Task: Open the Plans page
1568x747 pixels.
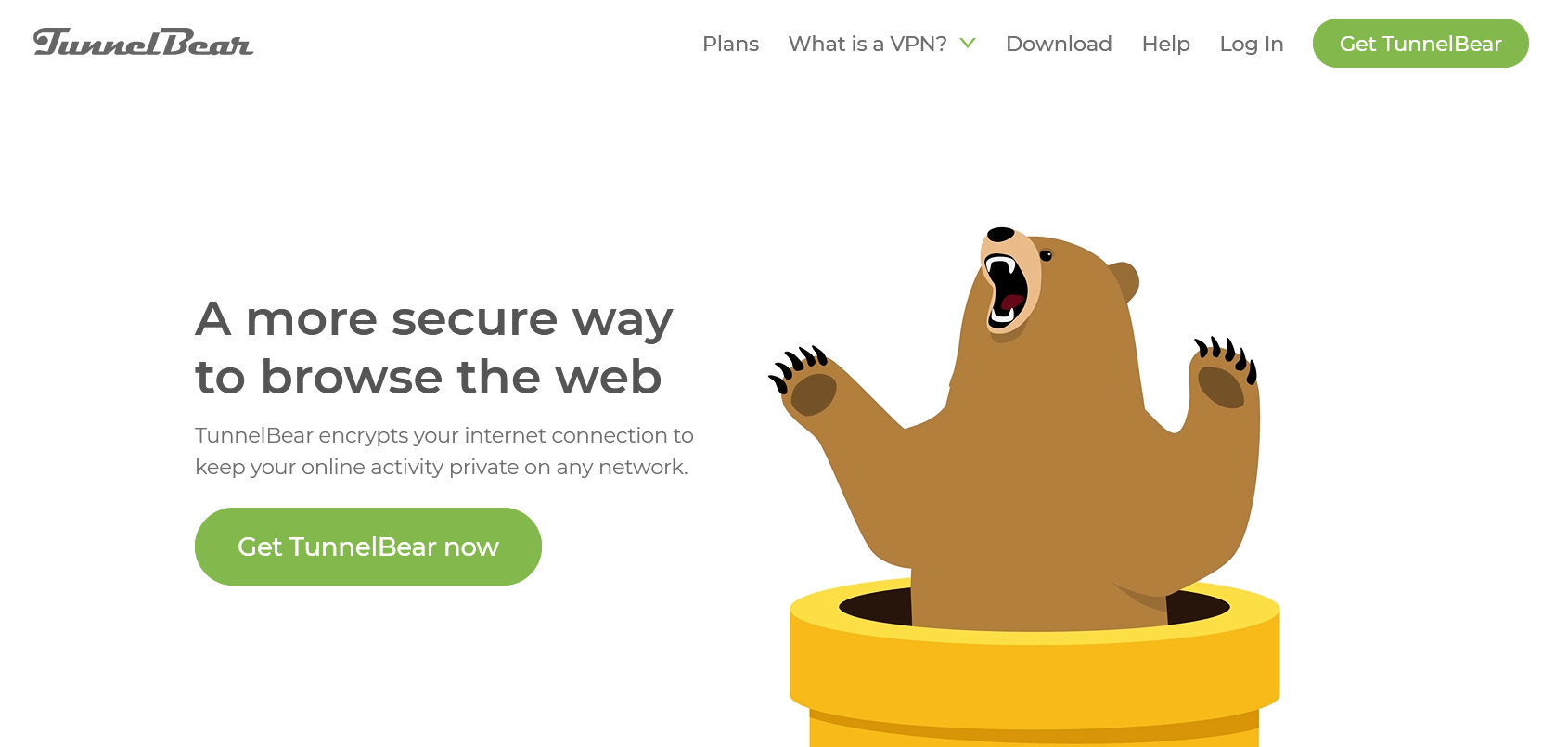Action: click(730, 44)
